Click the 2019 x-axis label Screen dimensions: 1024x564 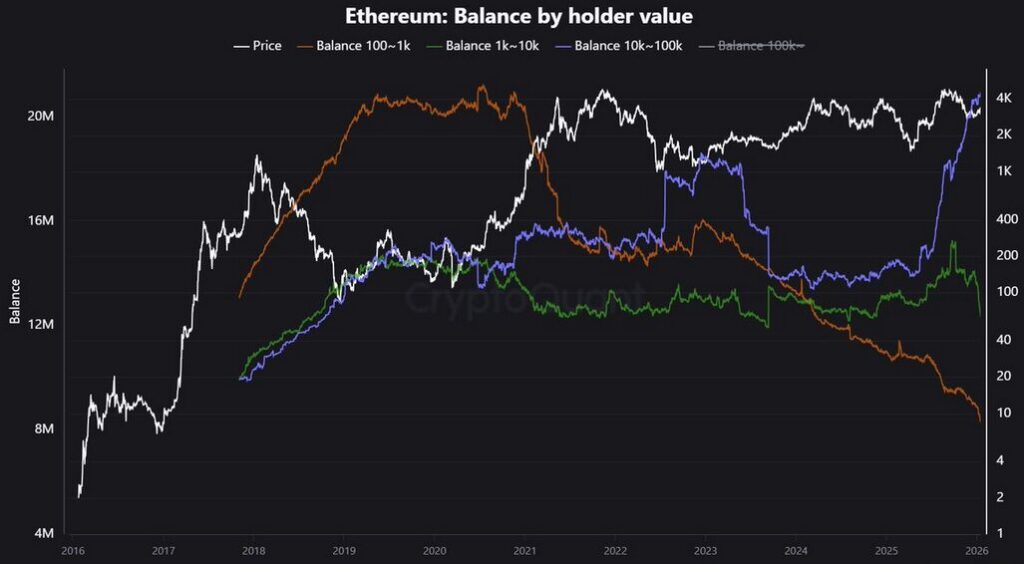click(x=344, y=550)
